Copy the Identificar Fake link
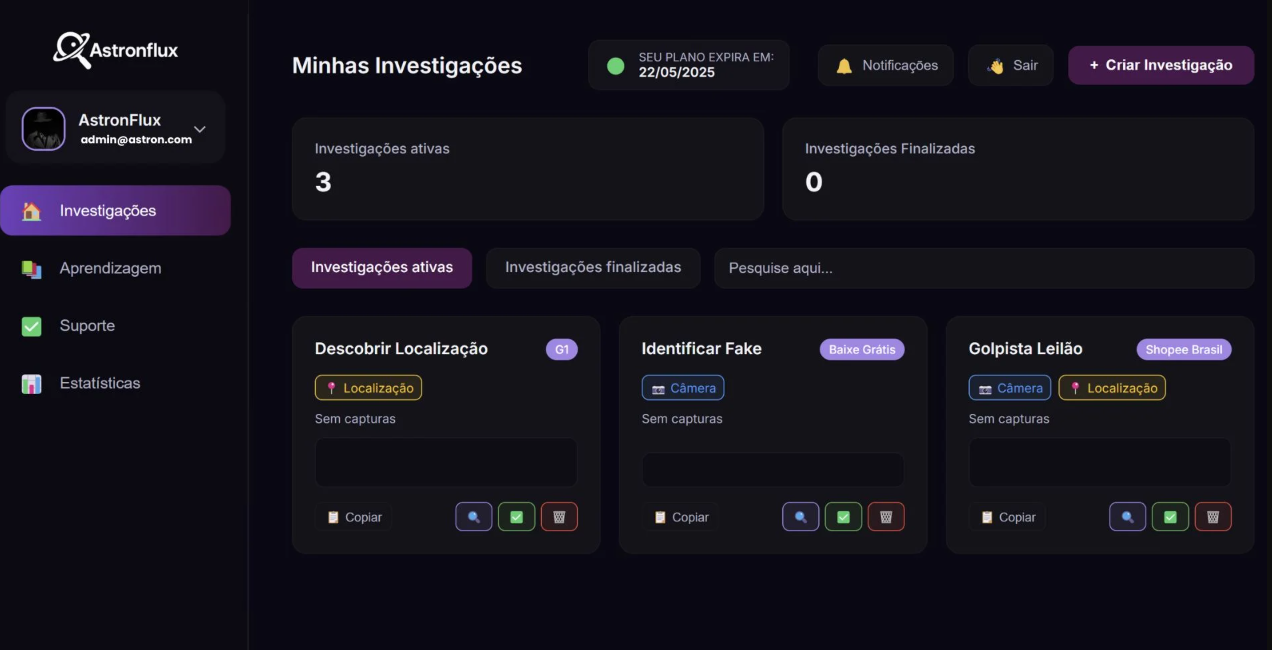This screenshot has width=1272, height=650. [x=681, y=517]
